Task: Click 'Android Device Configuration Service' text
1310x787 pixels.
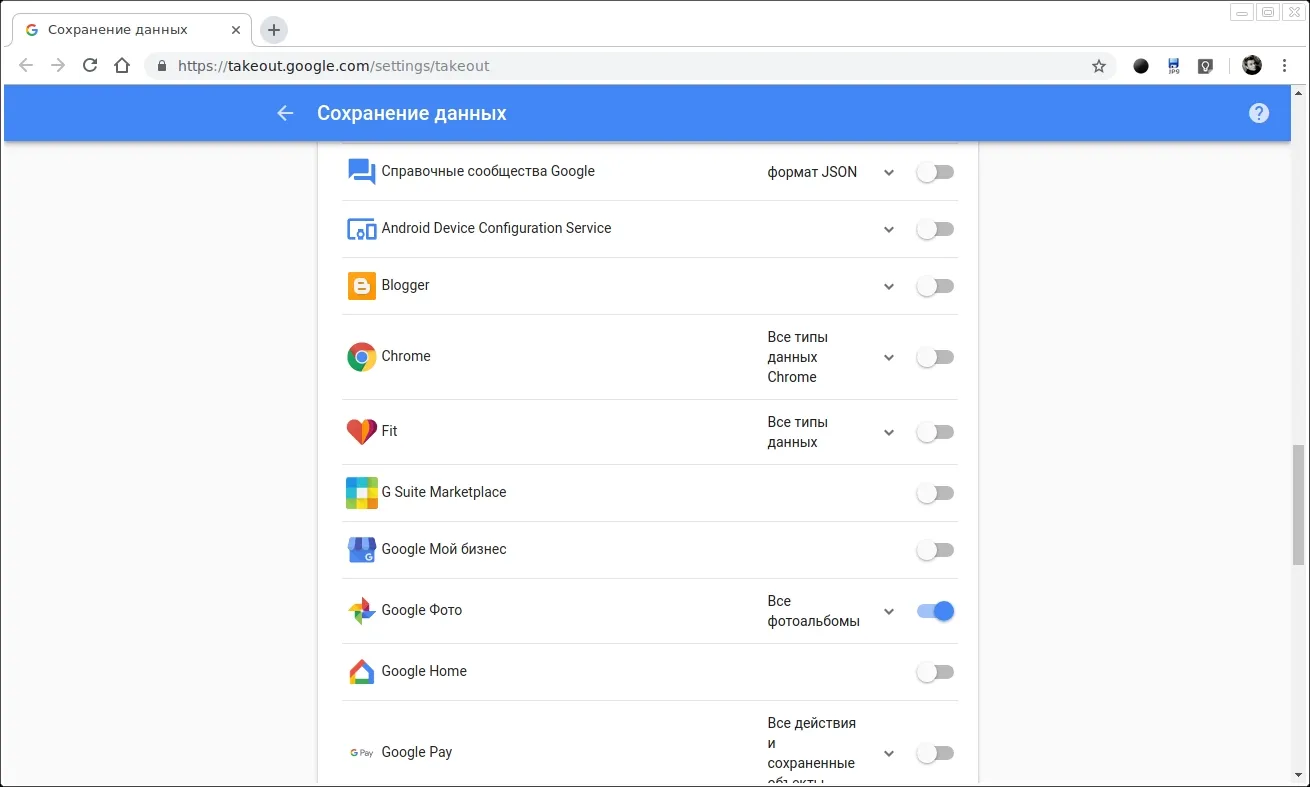Action: (x=496, y=228)
